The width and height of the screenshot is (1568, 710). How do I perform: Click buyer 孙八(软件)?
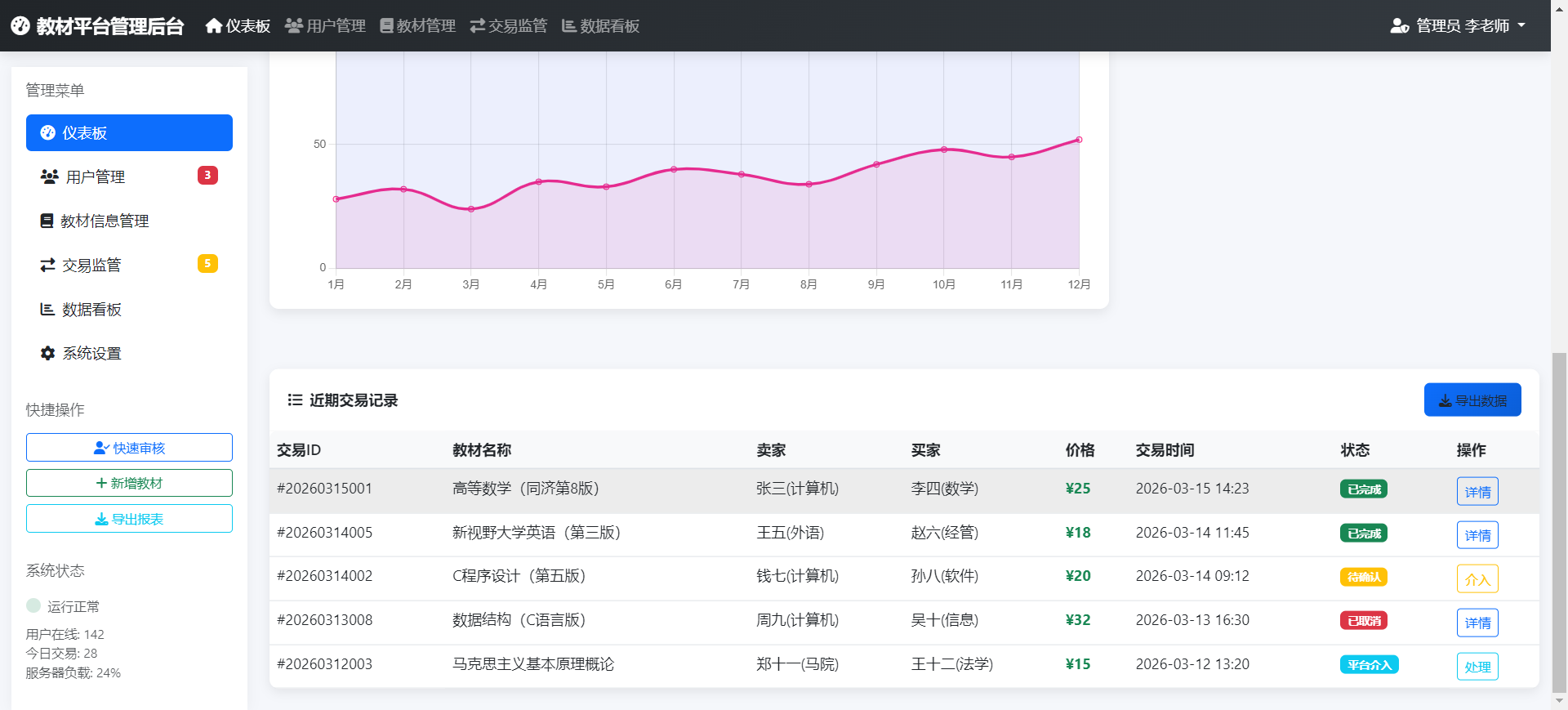tap(945, 576)
